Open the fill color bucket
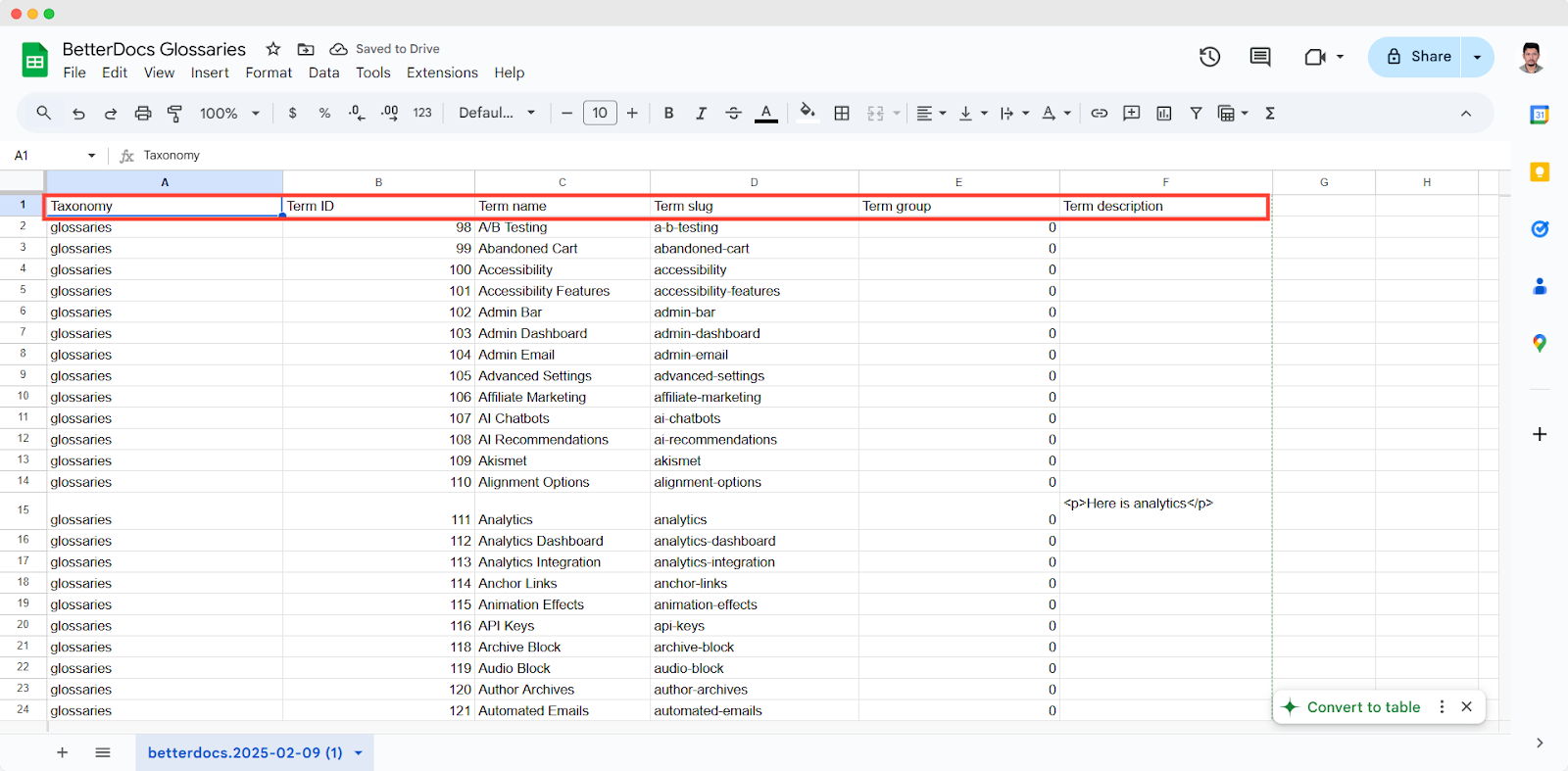Image resolution: width=1568 pixels, height=771 pixels. [808, 112]
